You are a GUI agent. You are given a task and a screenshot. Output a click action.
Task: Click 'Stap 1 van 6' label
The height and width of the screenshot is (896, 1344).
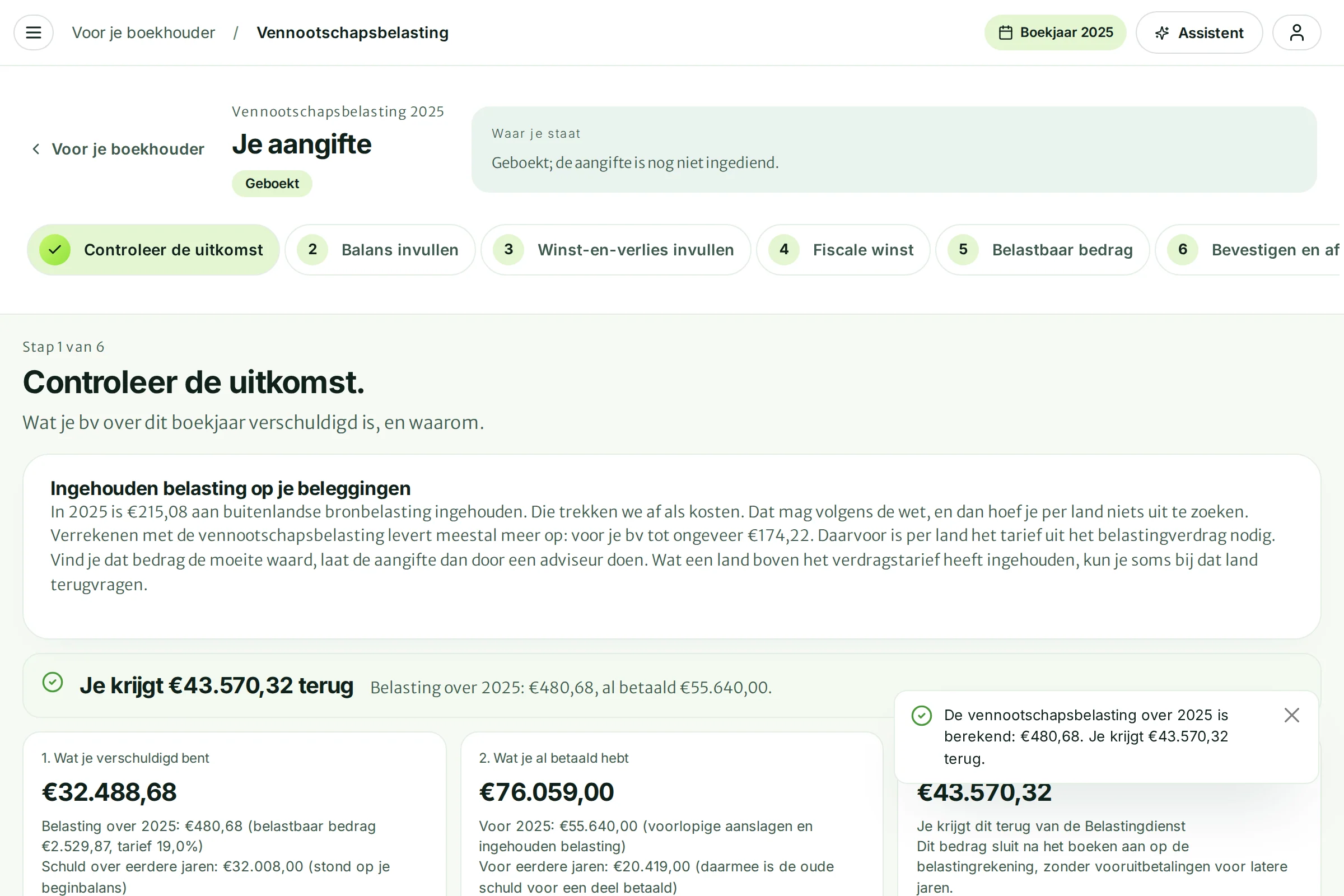point(63,347)
